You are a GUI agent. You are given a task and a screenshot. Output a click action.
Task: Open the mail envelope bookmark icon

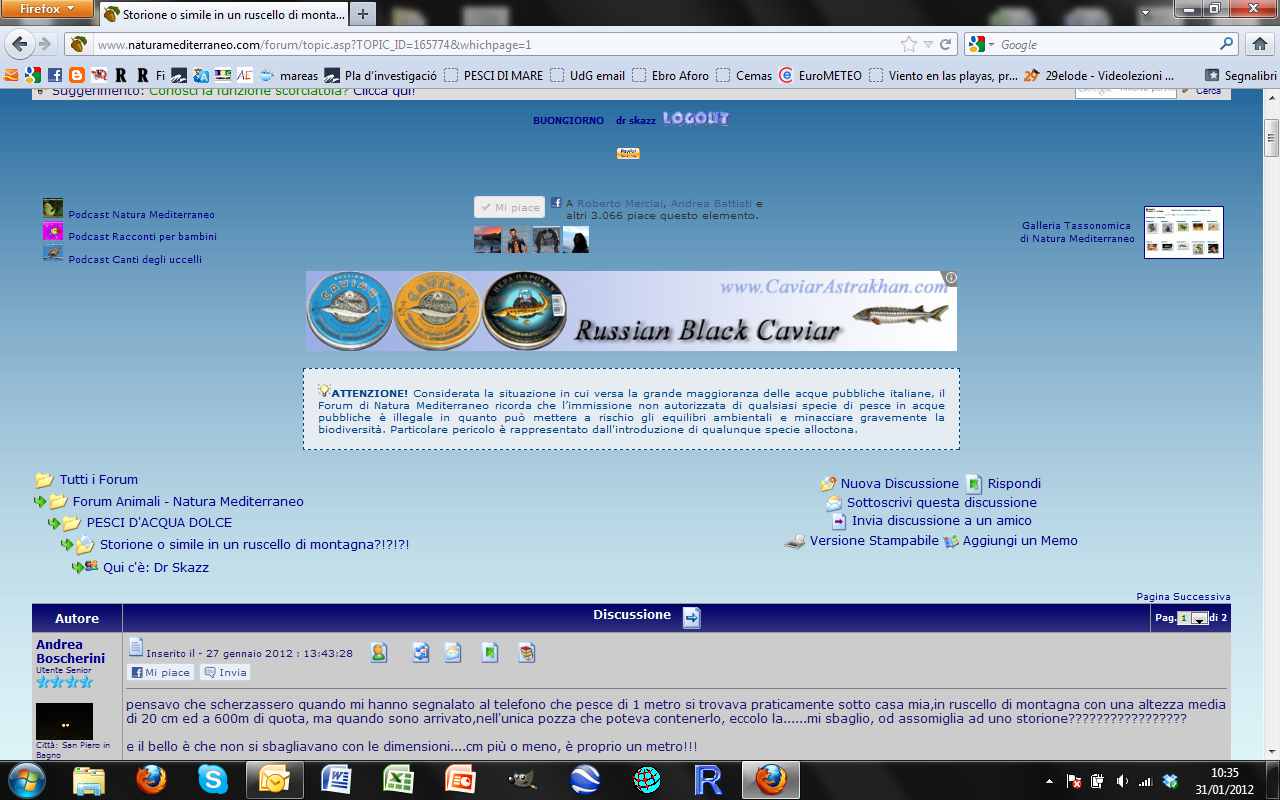(11, 75)
